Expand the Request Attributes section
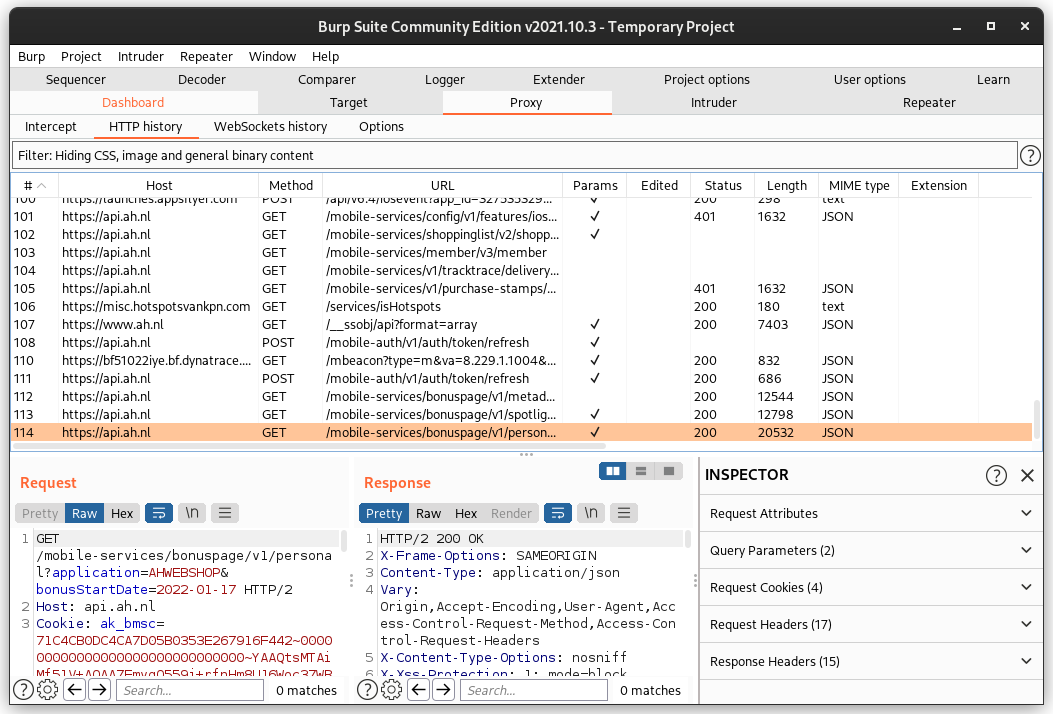The image size is (1053, 714). [x=868, y=513]
